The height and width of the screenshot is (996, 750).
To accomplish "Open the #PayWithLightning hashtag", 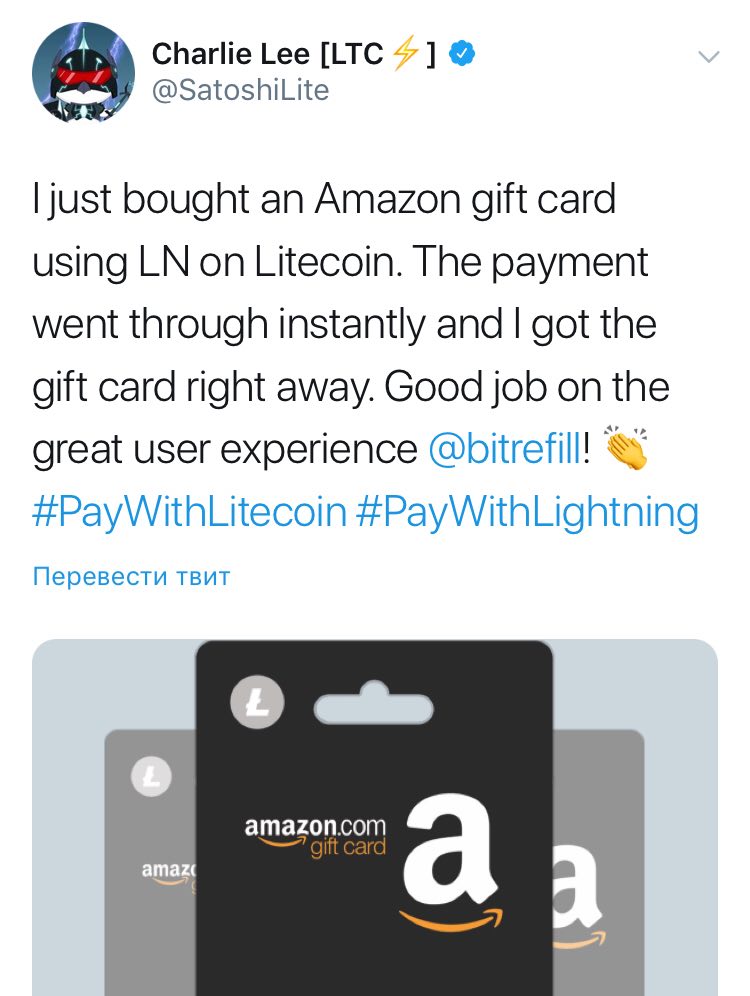I will [x=527, y=512].
